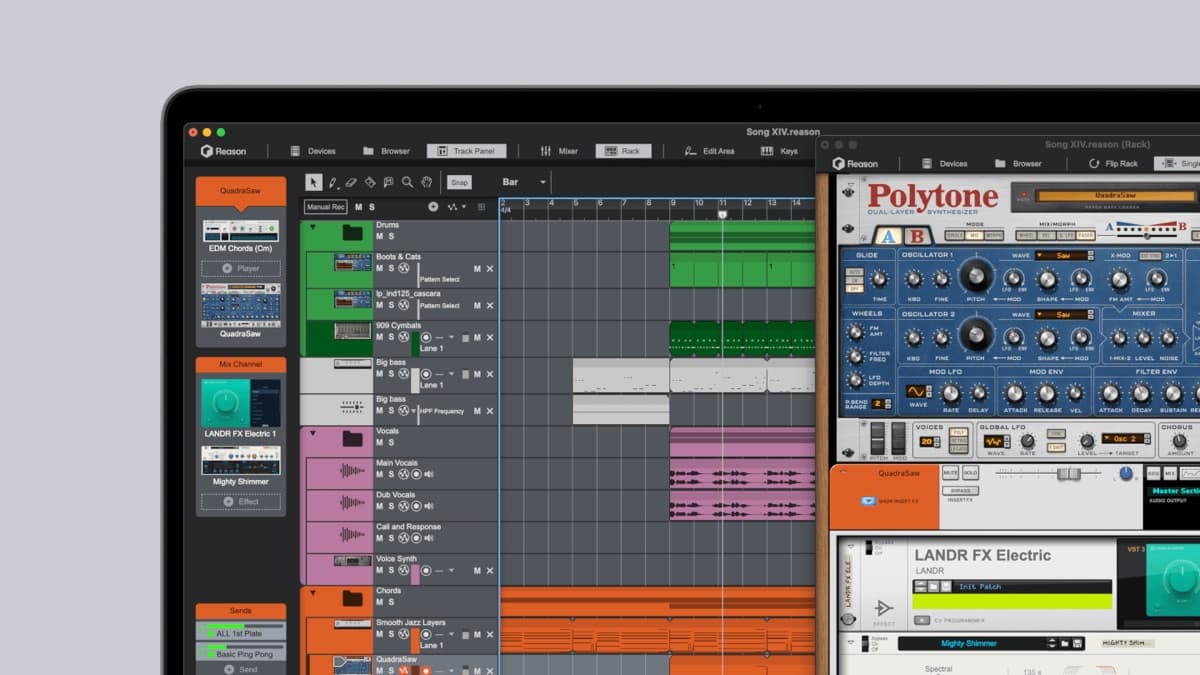
Task: Select the Pencil tool
Action: (332, 182)
